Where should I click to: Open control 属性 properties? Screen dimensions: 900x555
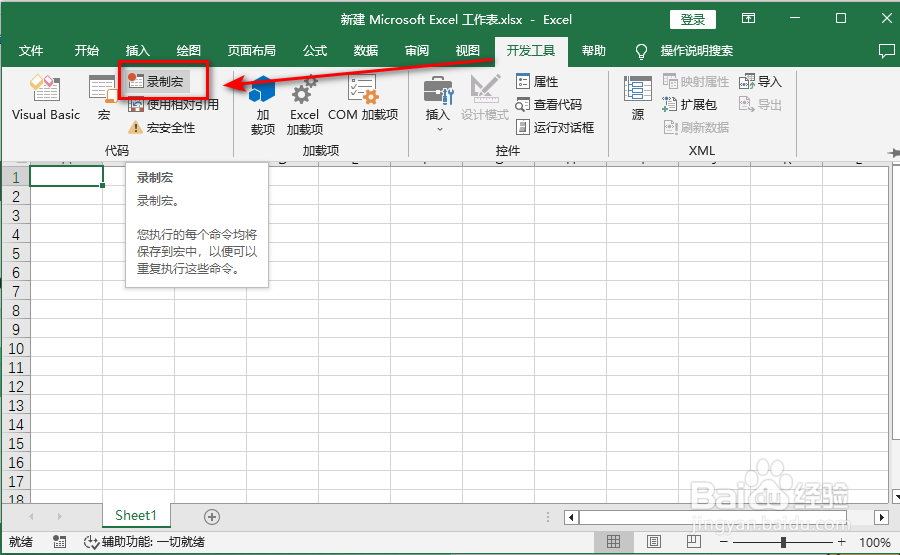[x=537, y=81]
